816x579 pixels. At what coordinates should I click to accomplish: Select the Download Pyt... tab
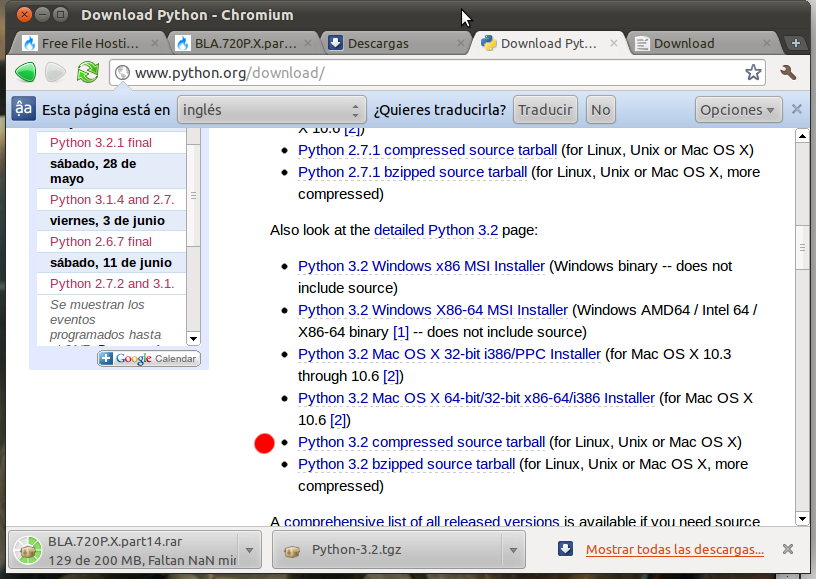point(549,43)
